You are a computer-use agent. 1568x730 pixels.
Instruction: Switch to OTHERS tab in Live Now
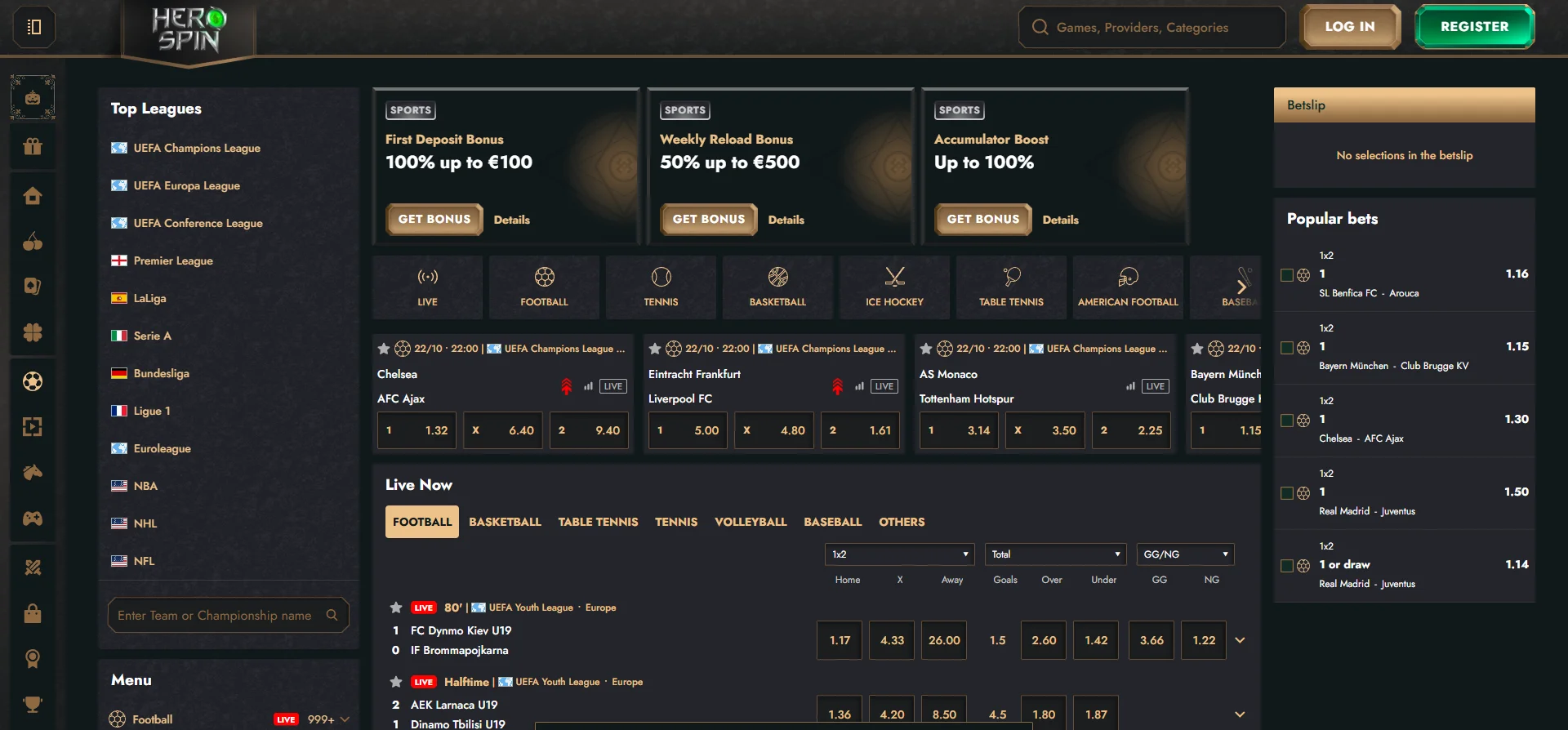pos(902,522)
